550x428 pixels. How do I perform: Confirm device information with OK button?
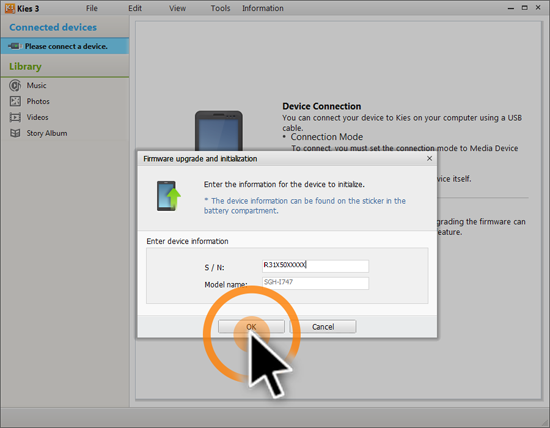pos(251,327)
